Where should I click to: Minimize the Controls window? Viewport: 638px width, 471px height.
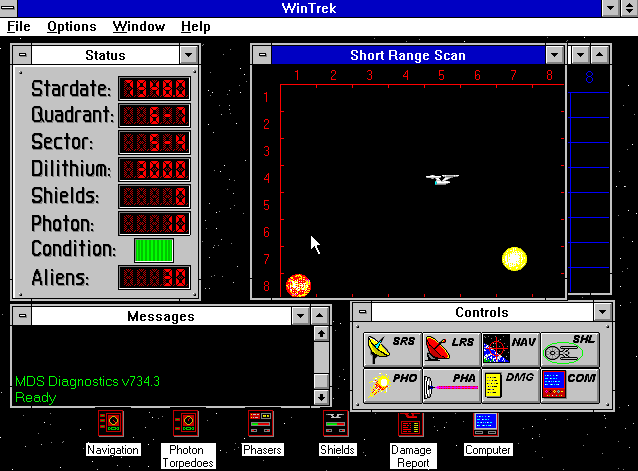tap(603, 312)
